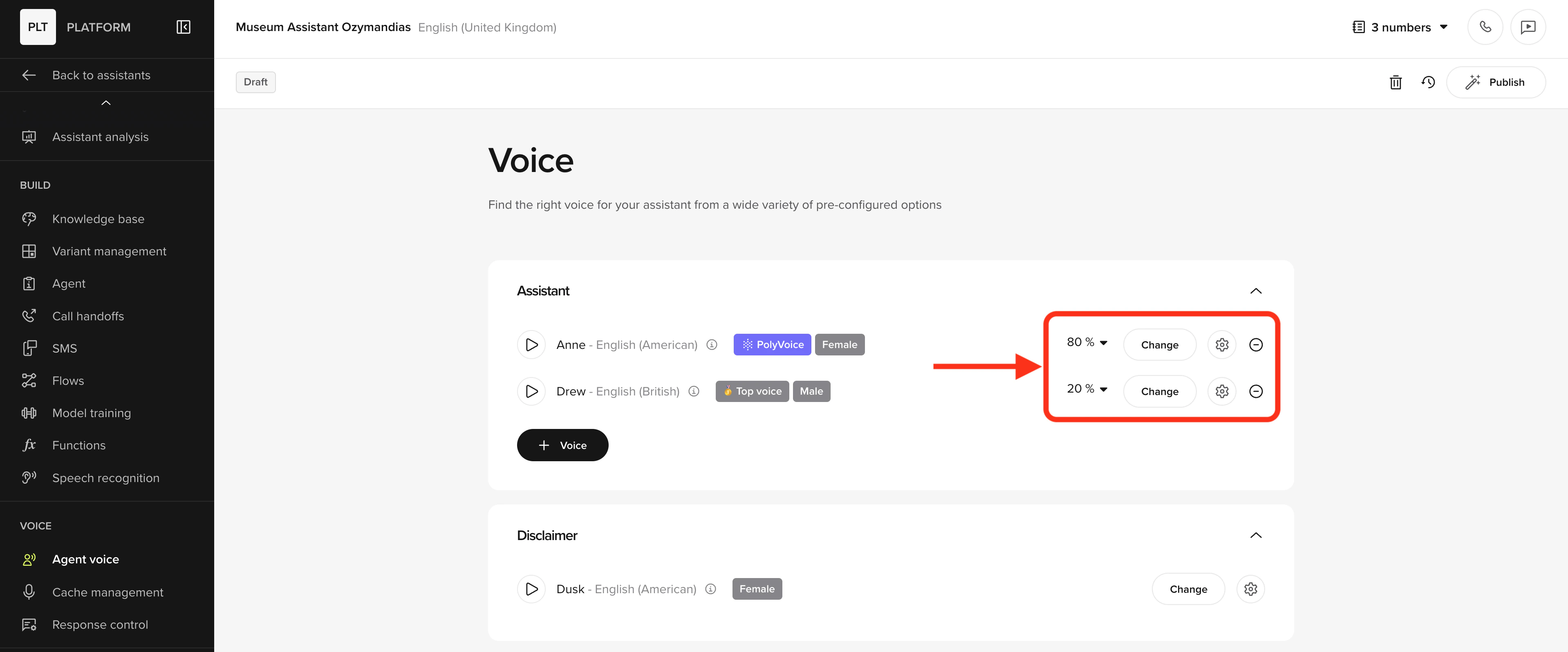Play Anne voice preview

[531, 345]
